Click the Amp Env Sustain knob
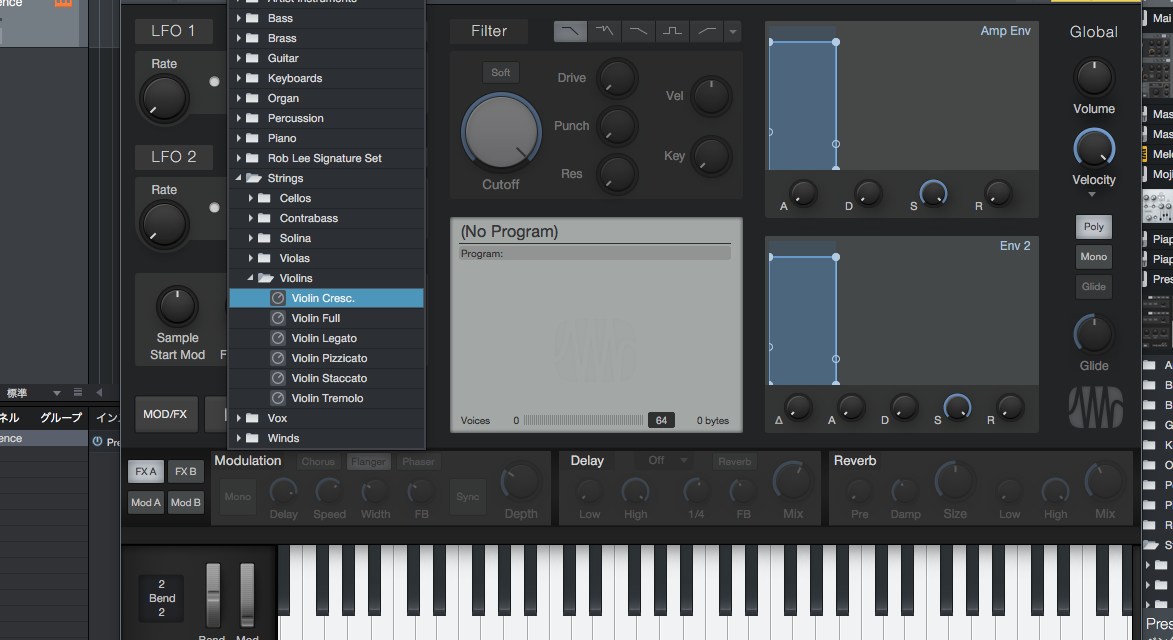The width and height of the screenshot is (1173, 640). click(934, 194)
